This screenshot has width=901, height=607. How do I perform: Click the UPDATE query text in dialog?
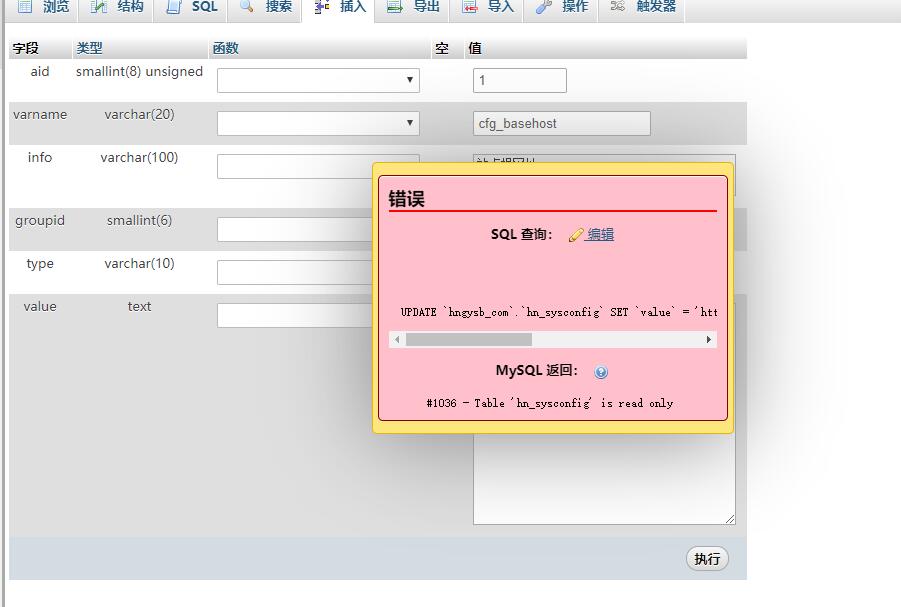pyautogui.click(x=559, y=312)
